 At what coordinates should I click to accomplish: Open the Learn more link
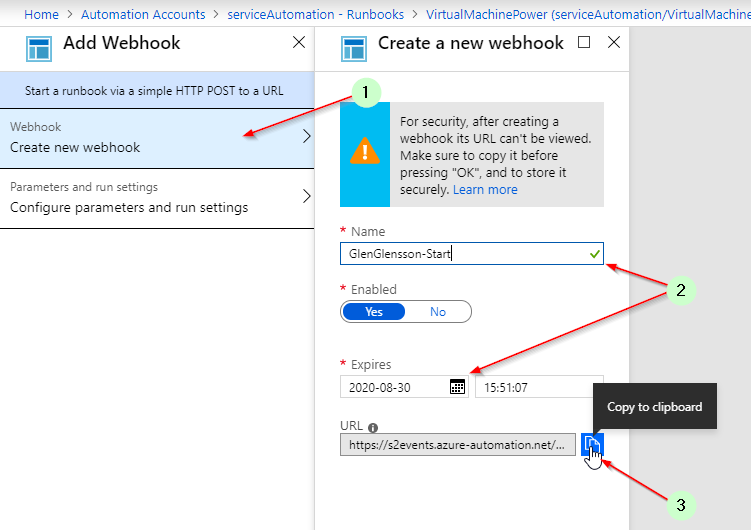(x=485, y=190)
